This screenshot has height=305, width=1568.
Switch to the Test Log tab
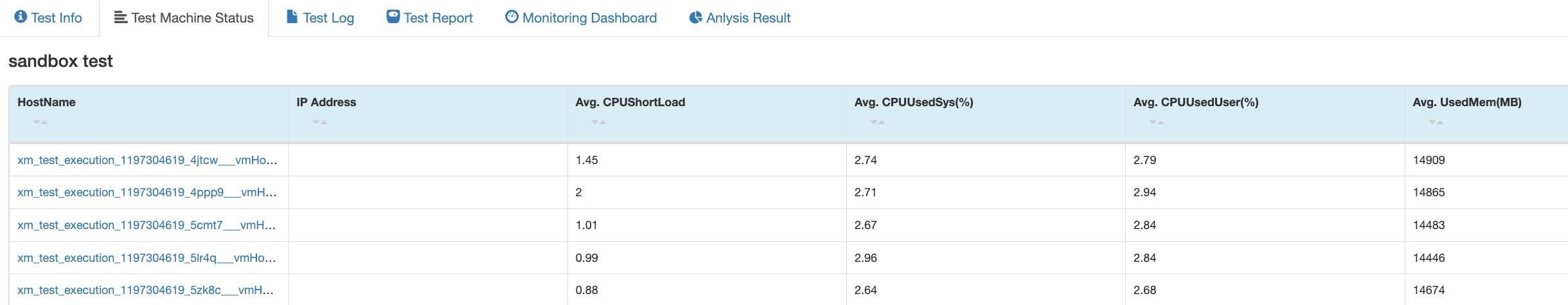328,18
